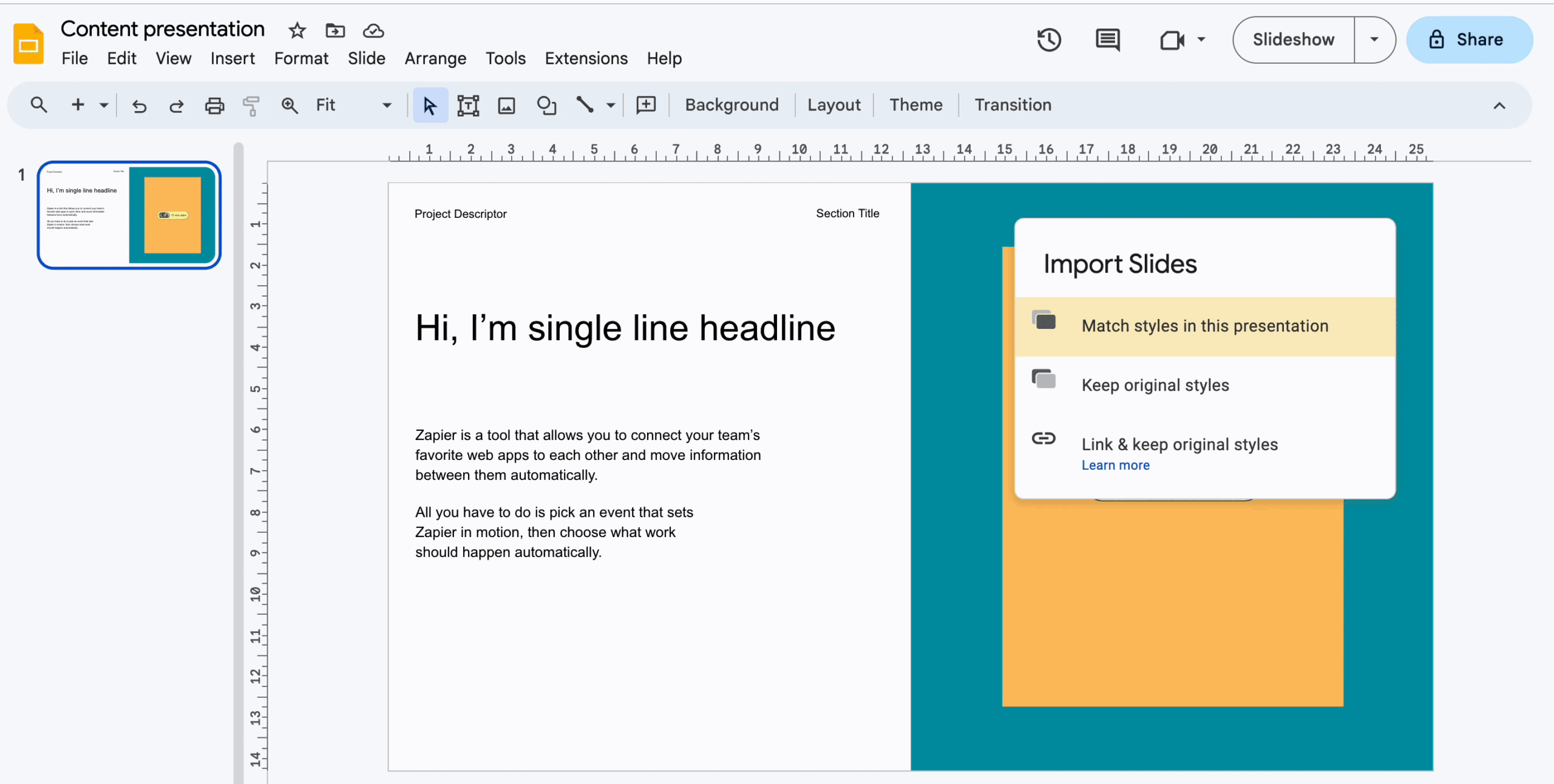This screenshot has height=784, width=1554.
Task: Select the Print icon
Action: click(x=214, y=105)
